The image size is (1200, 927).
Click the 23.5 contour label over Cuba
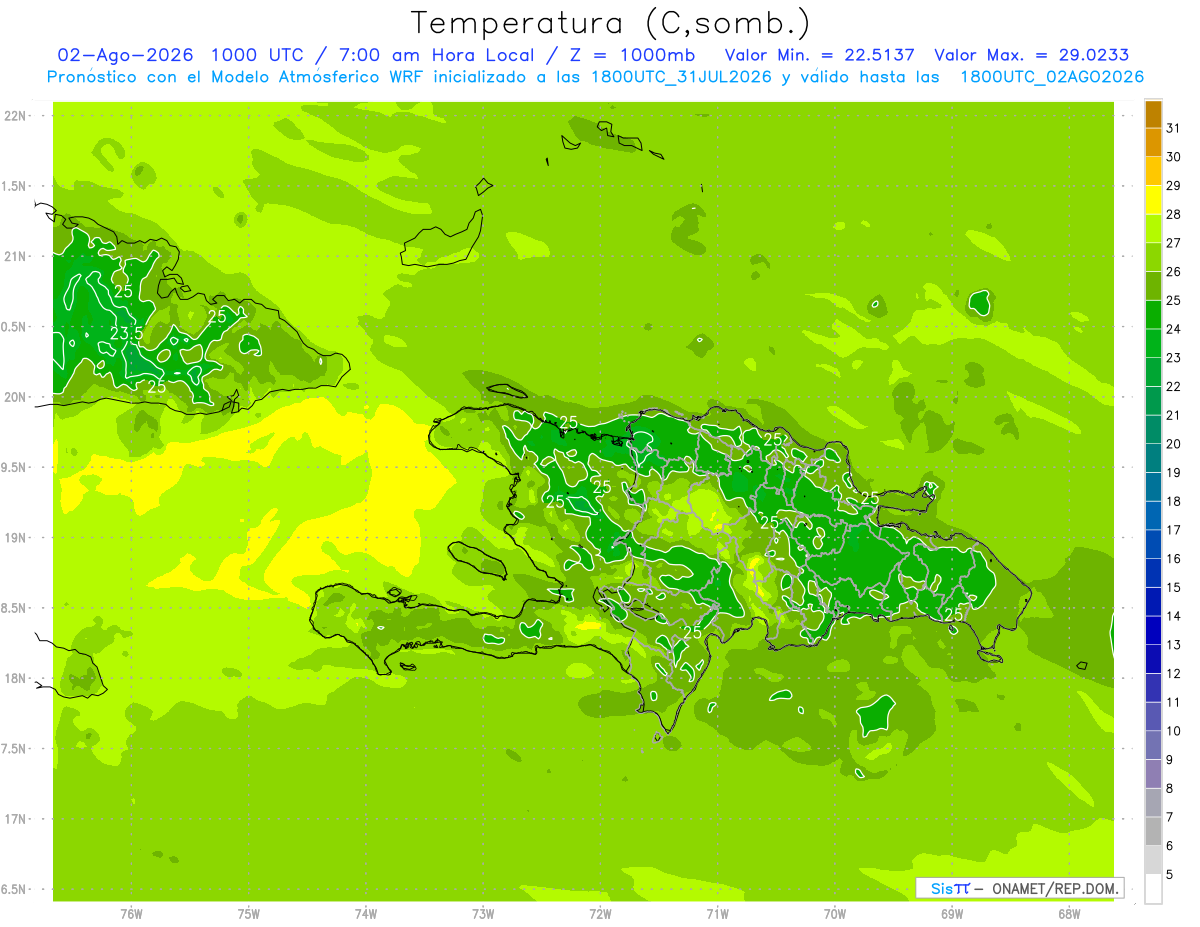125,333
